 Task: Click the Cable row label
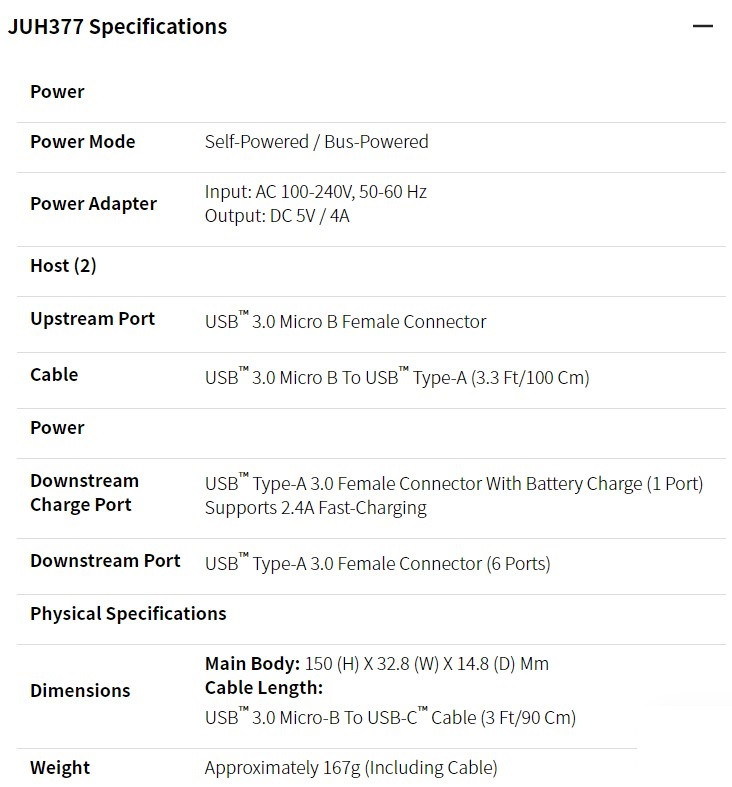click(54, 375)
